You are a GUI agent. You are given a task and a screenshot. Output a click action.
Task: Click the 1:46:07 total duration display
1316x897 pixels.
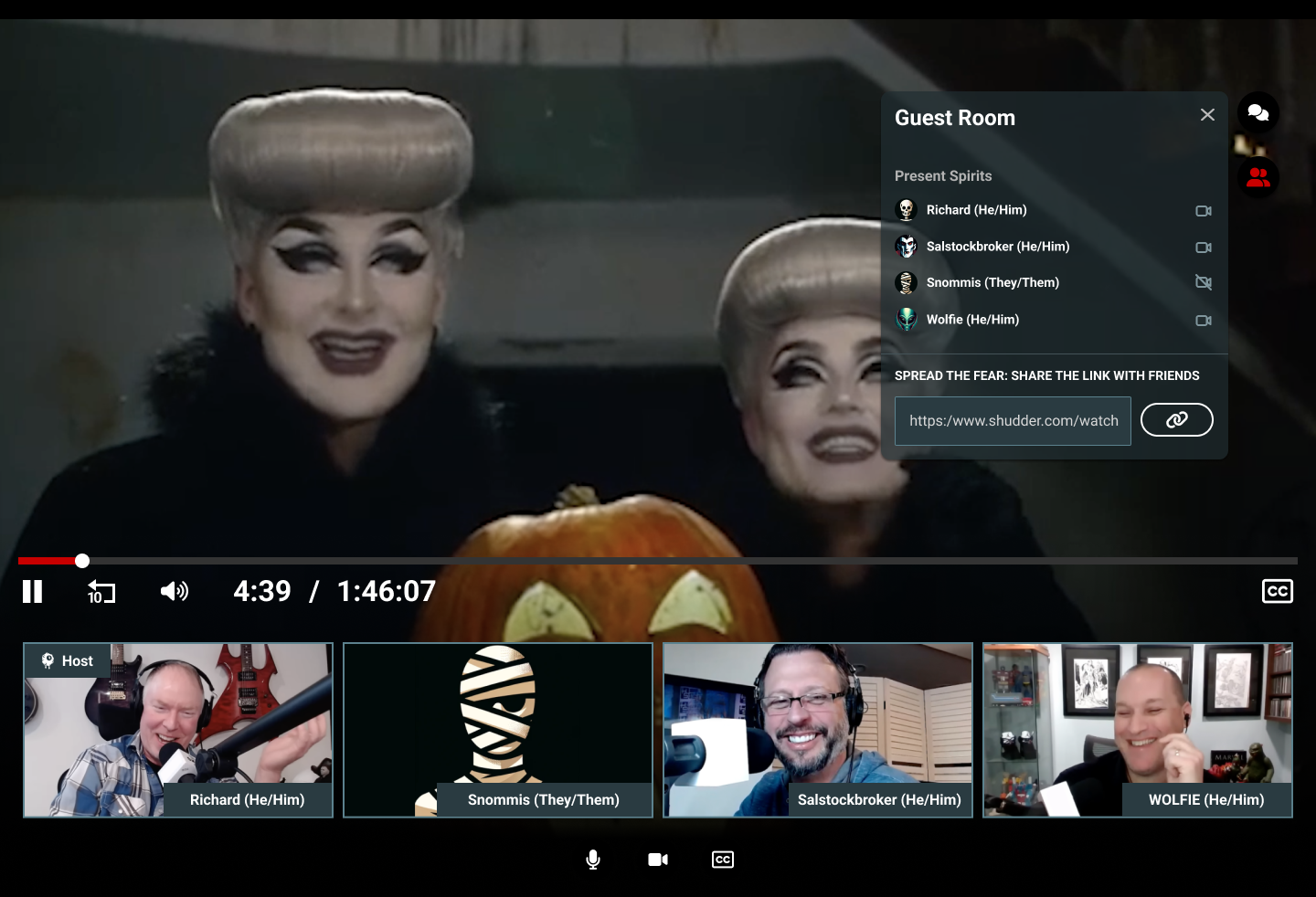point(387,591)
